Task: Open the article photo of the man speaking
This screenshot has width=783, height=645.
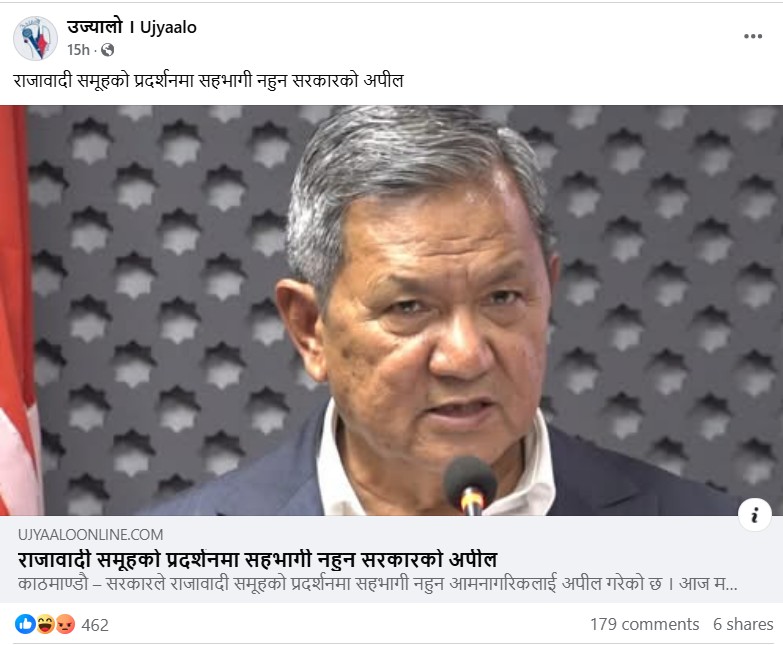Action: point(392,310)
